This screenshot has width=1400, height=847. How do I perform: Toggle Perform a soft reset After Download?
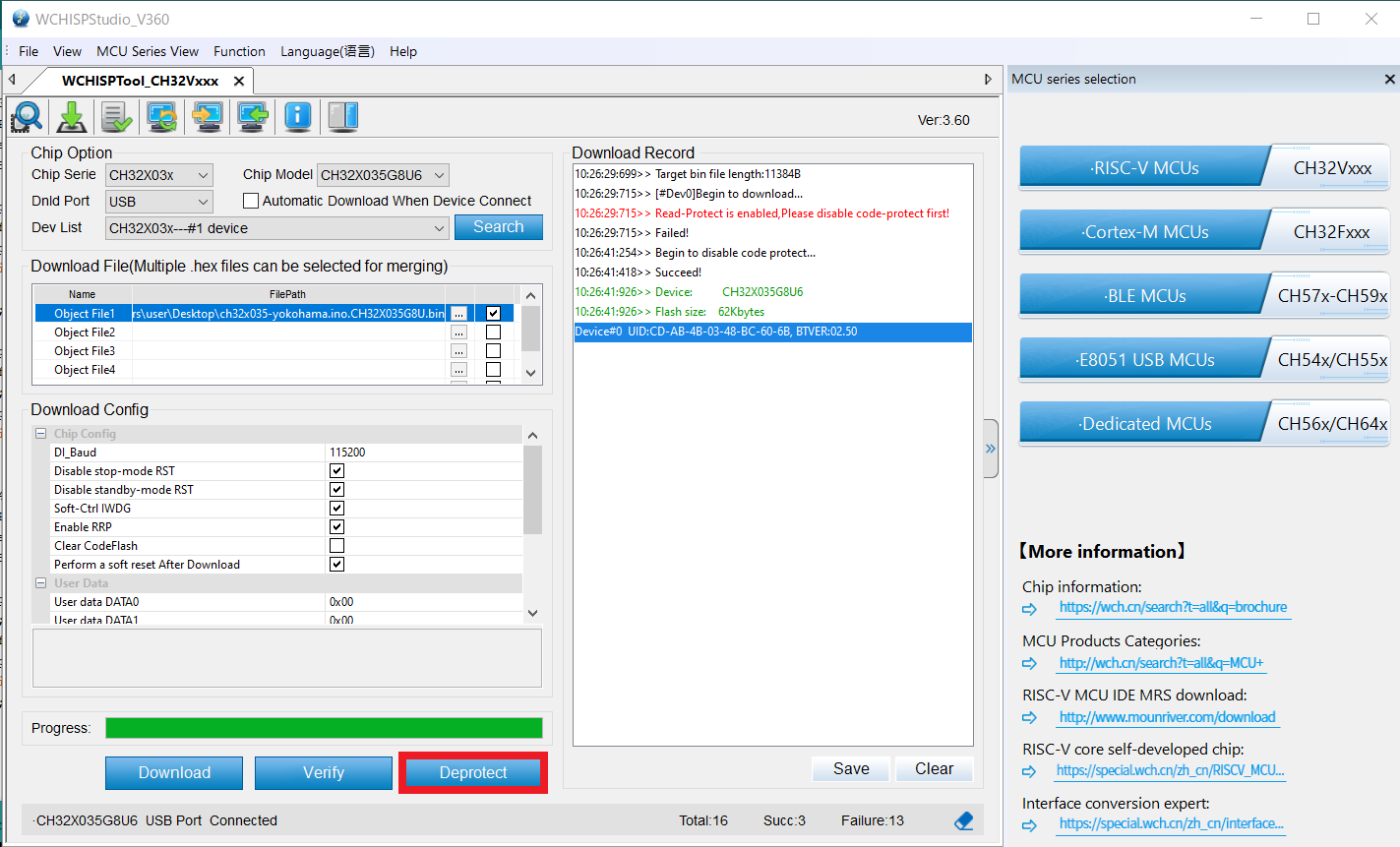[336, 565]
